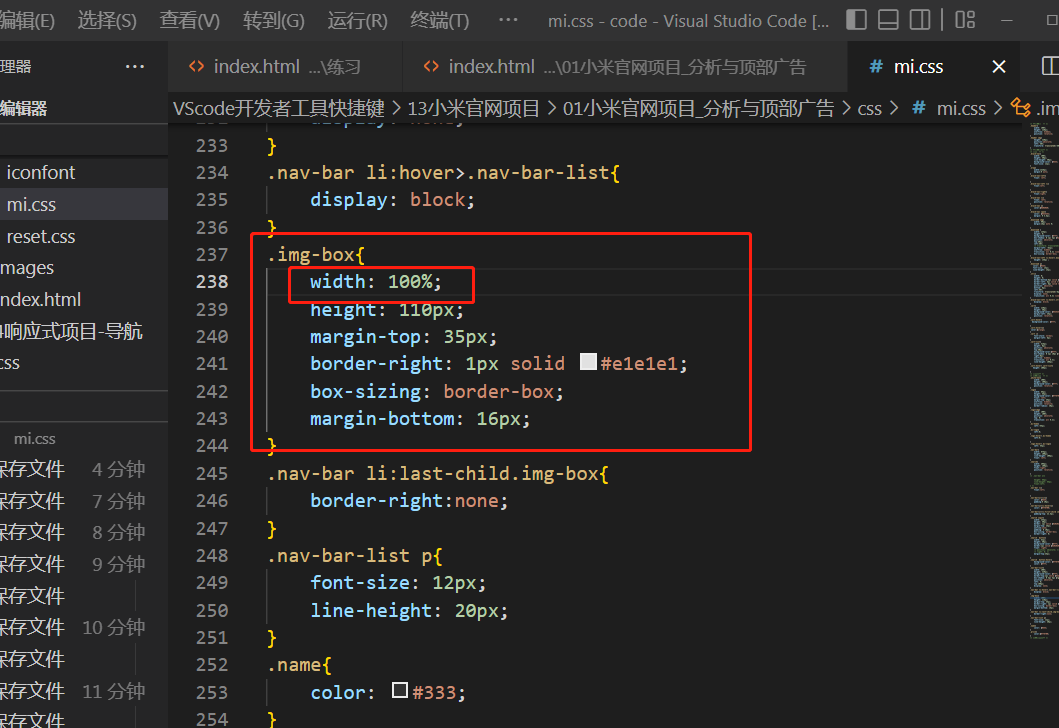
Task: Open mi.css in the explorer tree
Action: click(x=84, y=204)
